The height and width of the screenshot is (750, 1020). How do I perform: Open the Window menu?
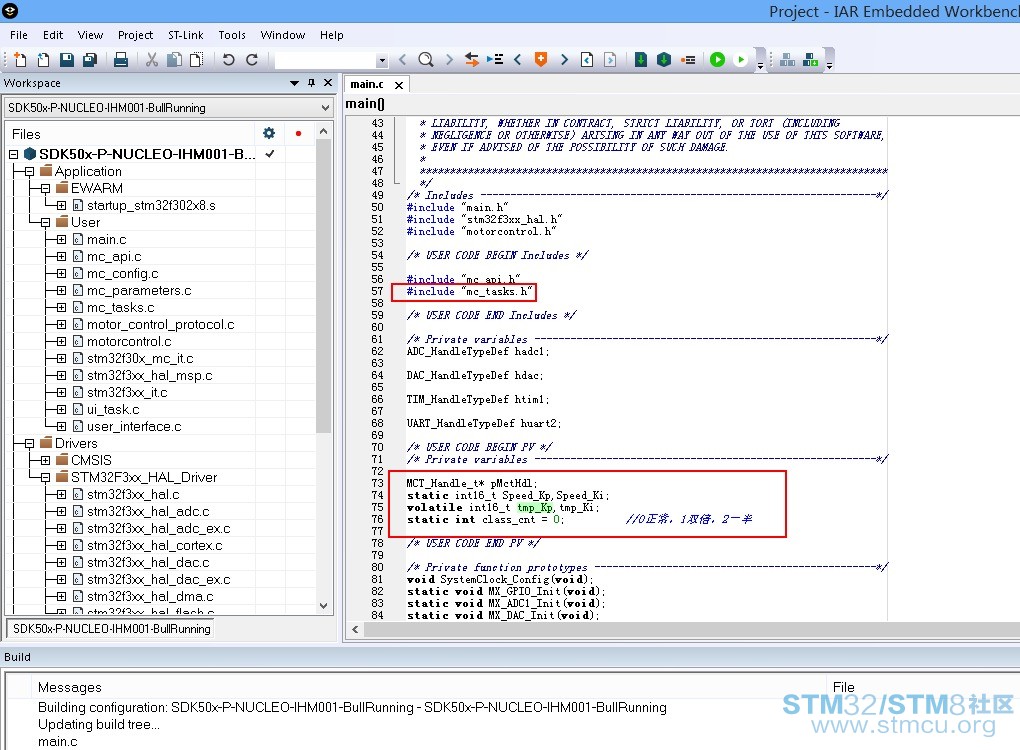[282, 35]
